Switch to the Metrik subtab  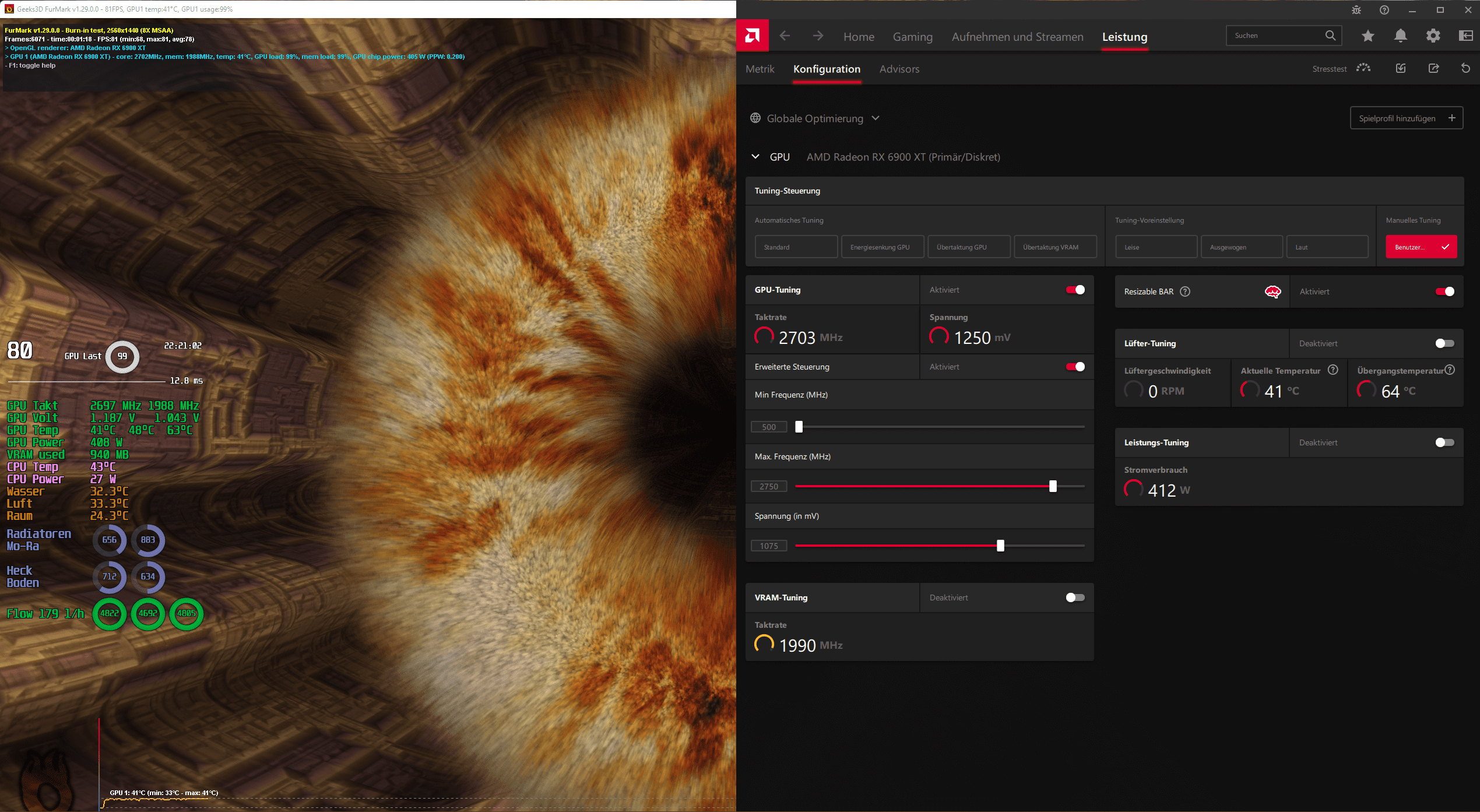click(760, 69)
